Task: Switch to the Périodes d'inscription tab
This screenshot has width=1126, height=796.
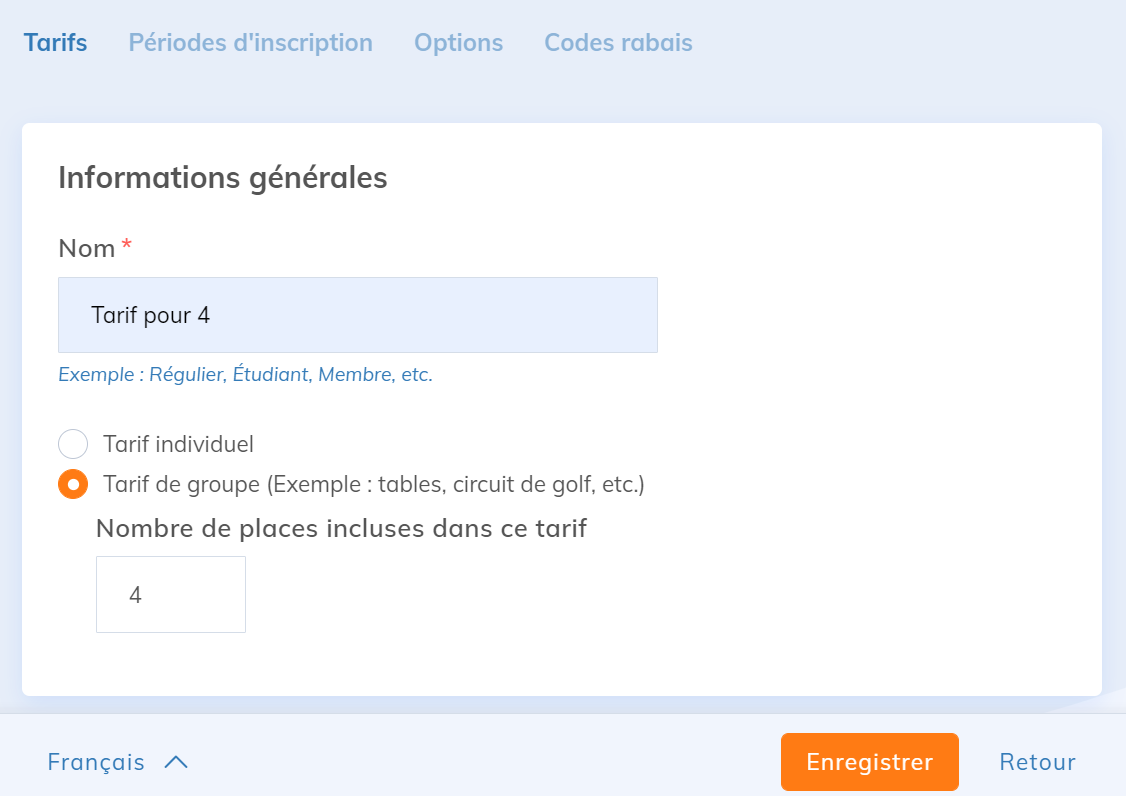Action: tap(250, 43)
